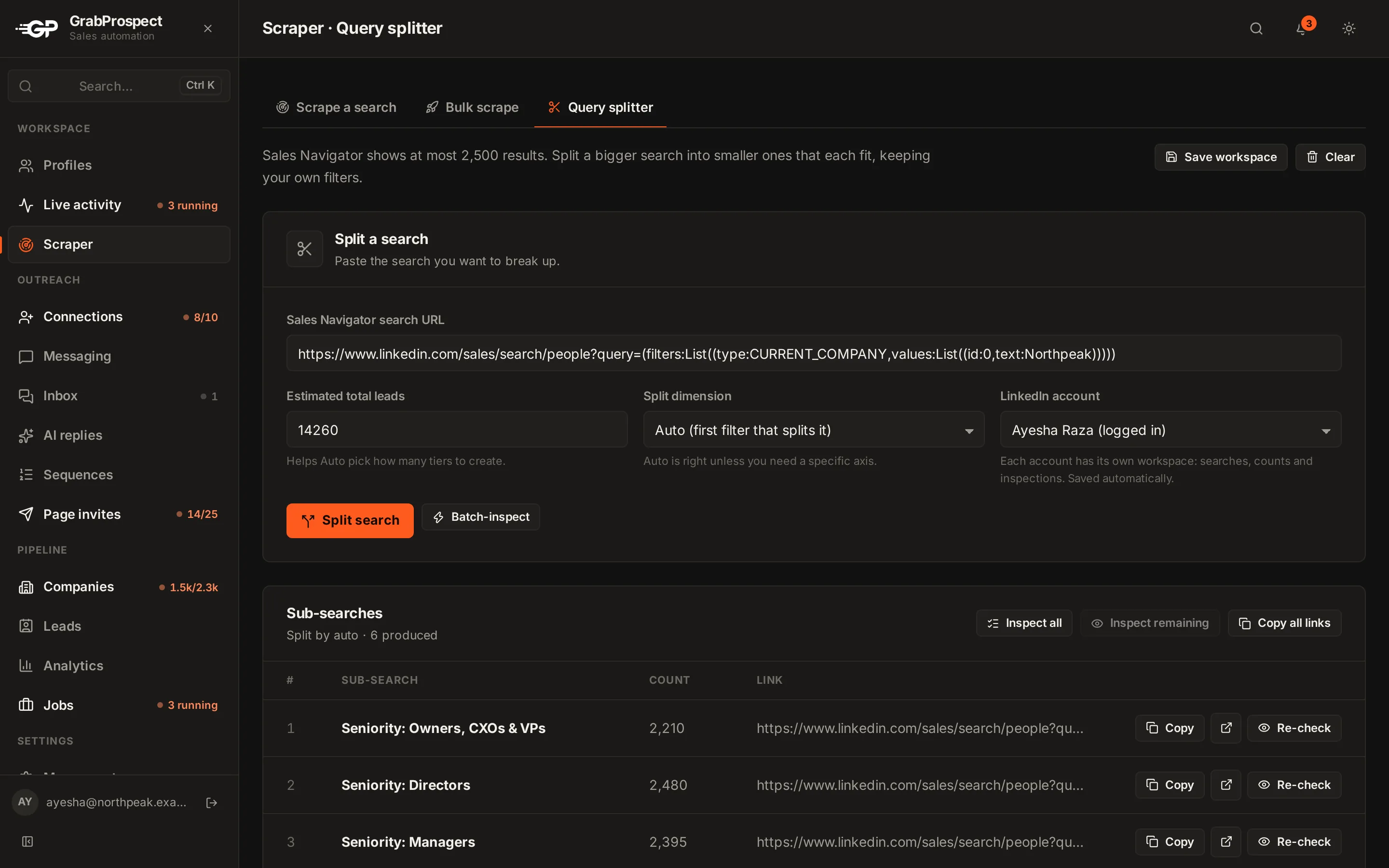1389x868 pixels.
Task: Copy the Seniority: Directors link
Action: tap(1170, 786)
